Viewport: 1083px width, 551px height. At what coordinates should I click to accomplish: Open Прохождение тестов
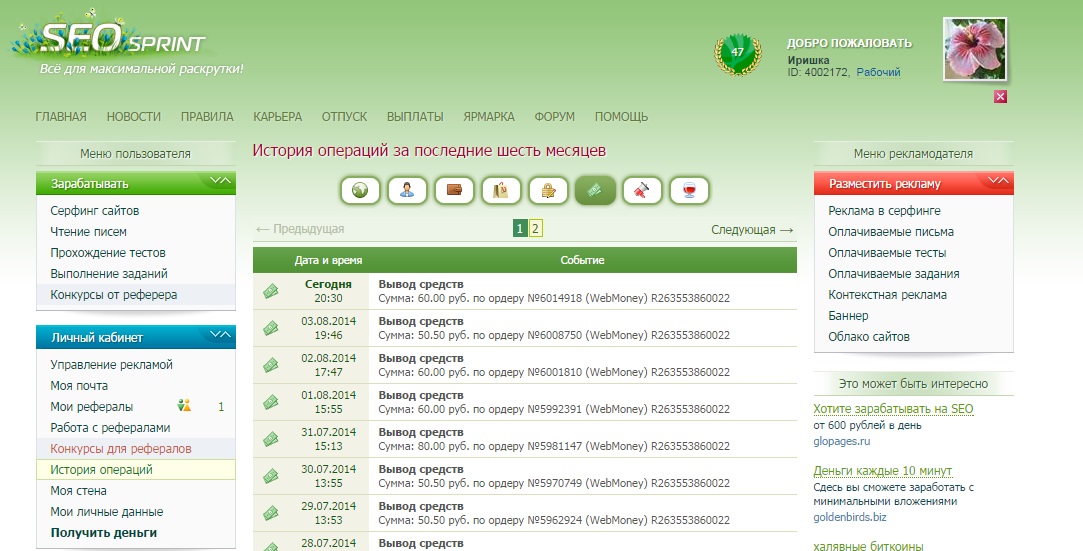108,253
